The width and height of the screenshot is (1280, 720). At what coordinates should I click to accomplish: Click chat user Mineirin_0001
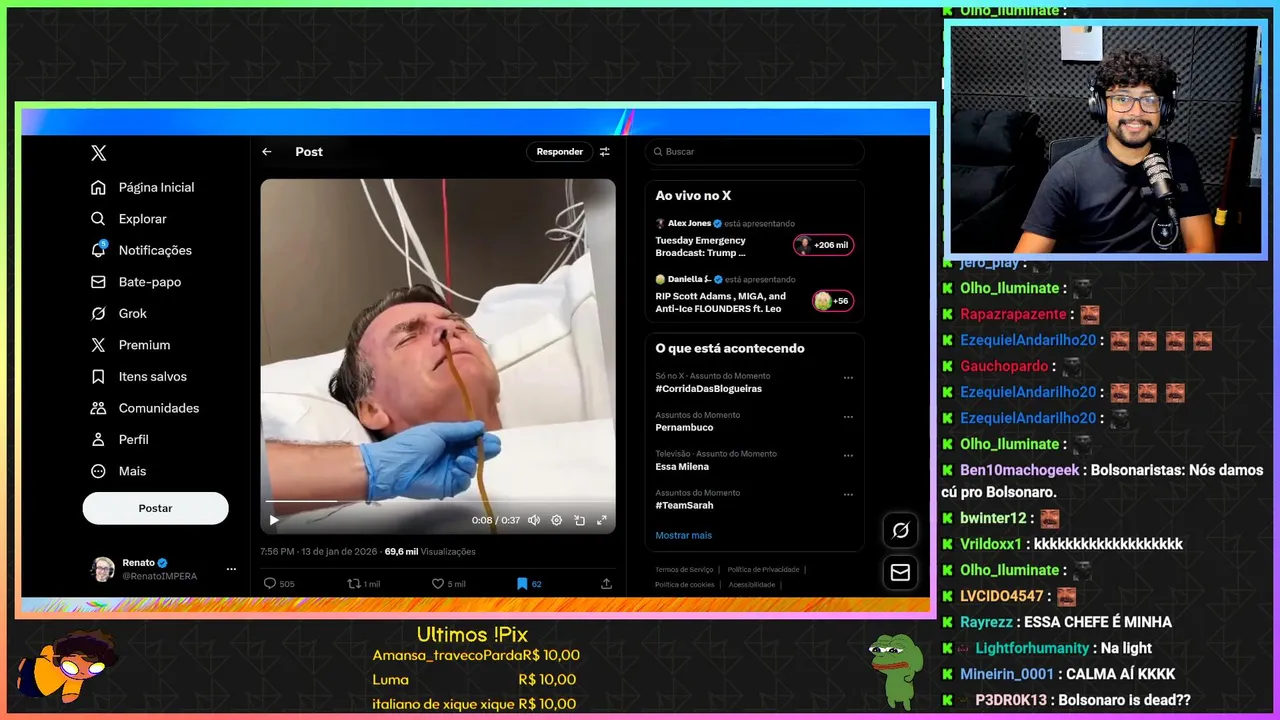[x=1007, y=674]
